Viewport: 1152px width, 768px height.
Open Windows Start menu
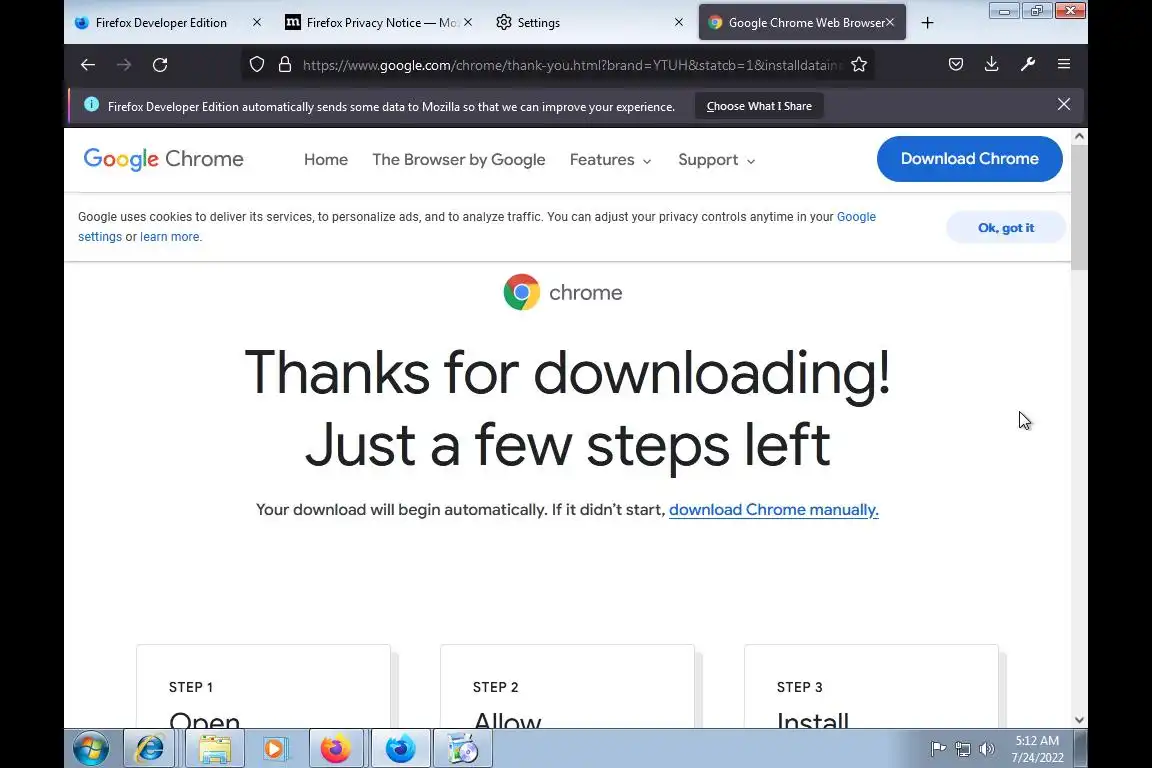point(91,749)
